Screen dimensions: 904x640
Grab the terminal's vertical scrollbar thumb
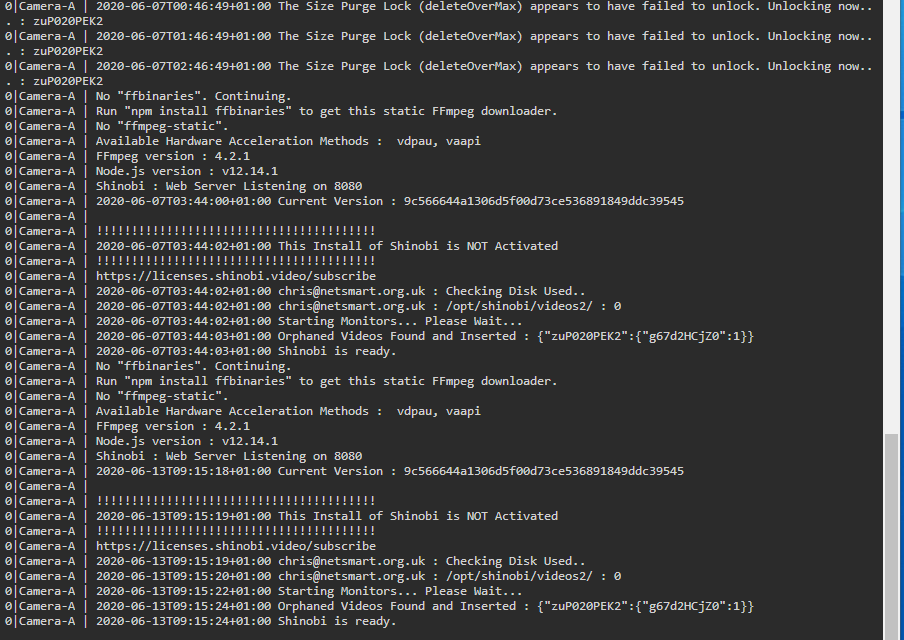point(891,536)
